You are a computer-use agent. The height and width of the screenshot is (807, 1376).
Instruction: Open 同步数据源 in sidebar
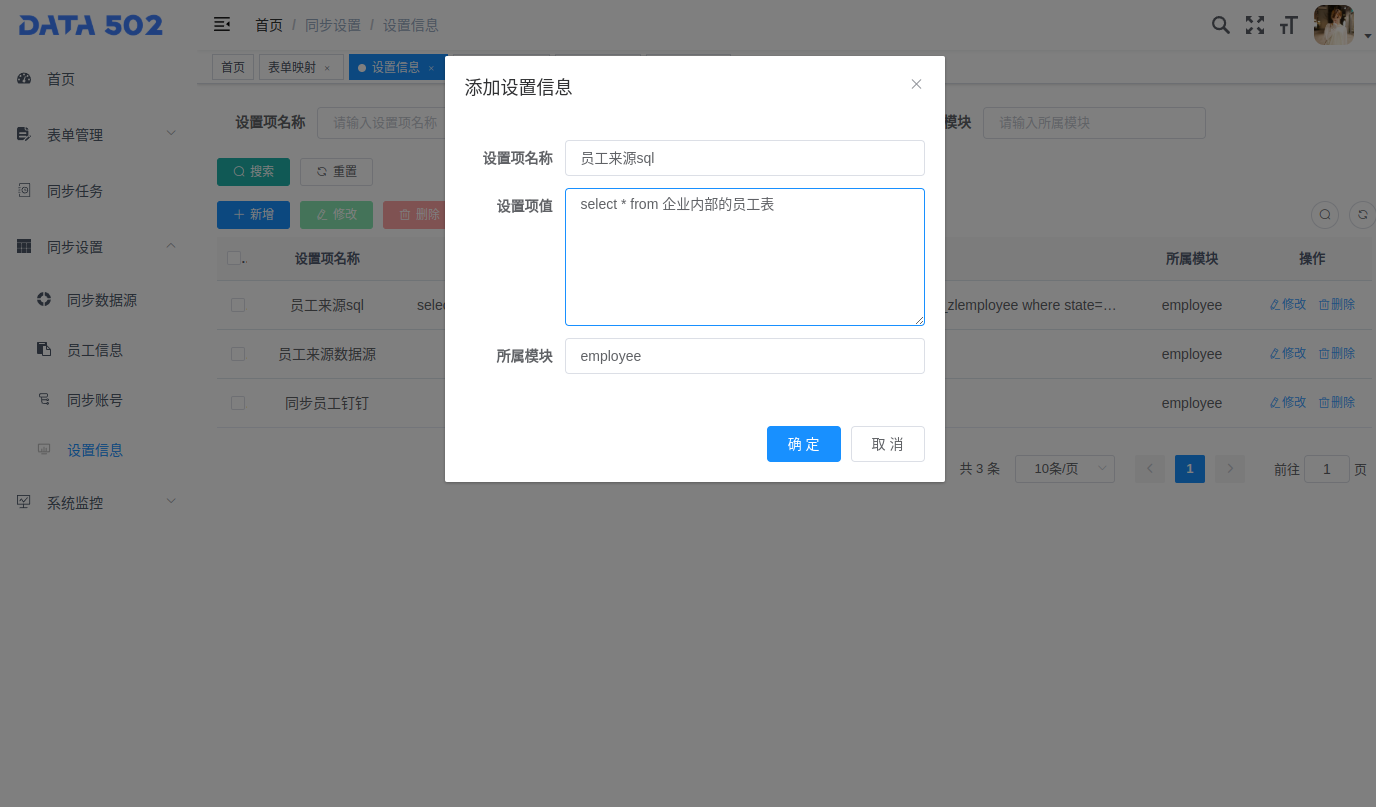pyautogui.click(x=101, y=300)
